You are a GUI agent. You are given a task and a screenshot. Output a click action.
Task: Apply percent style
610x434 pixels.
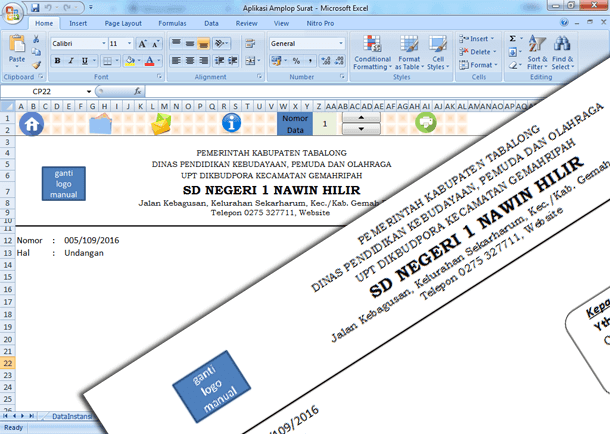(296, 61)
